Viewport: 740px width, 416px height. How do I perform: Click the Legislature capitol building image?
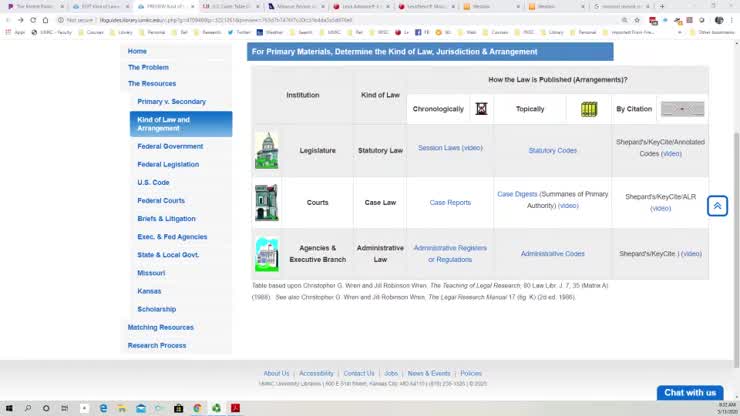coord(267,151)
